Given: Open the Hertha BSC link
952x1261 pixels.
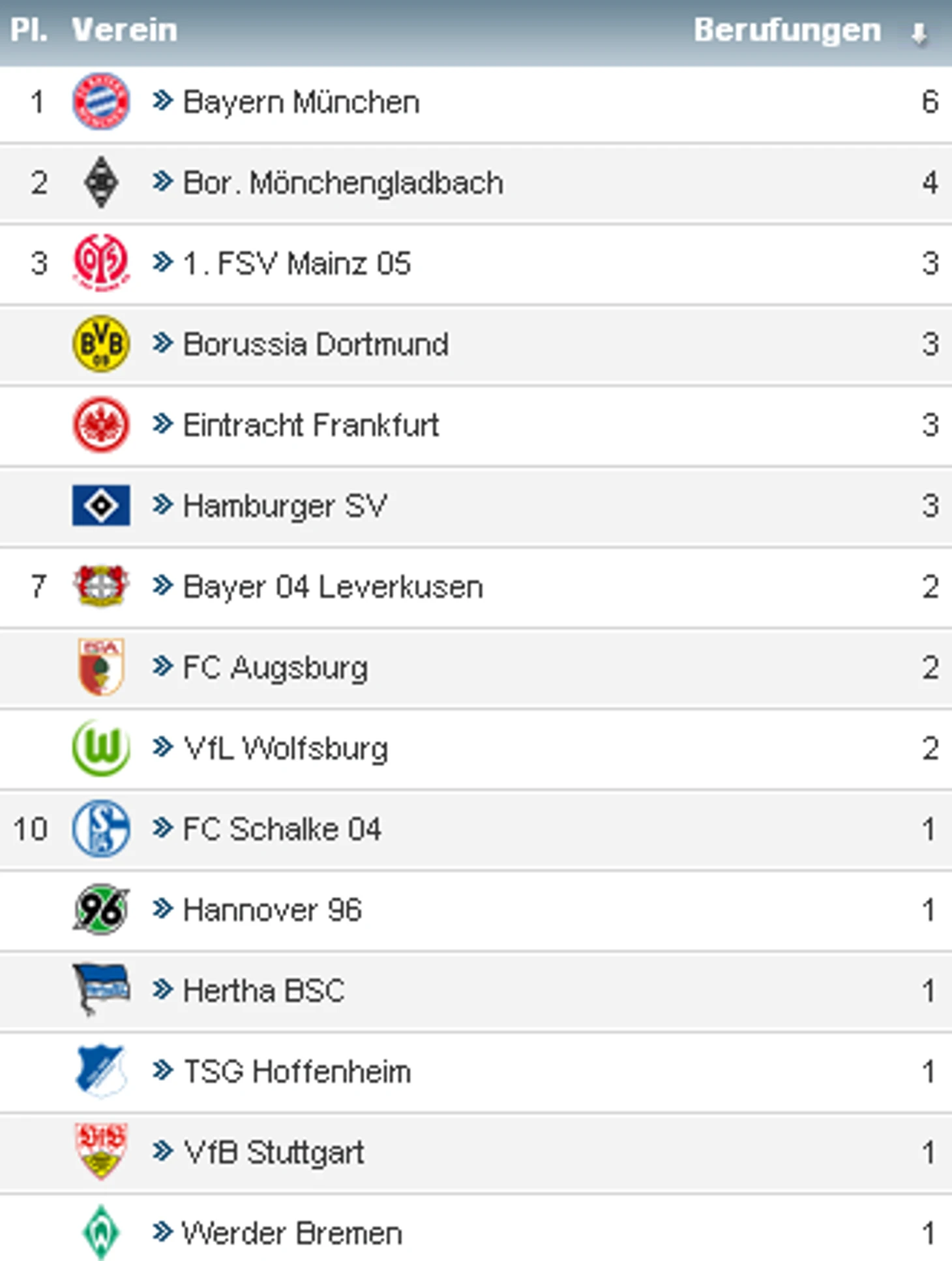Looking at the screenshot, I should click(263, 990).
